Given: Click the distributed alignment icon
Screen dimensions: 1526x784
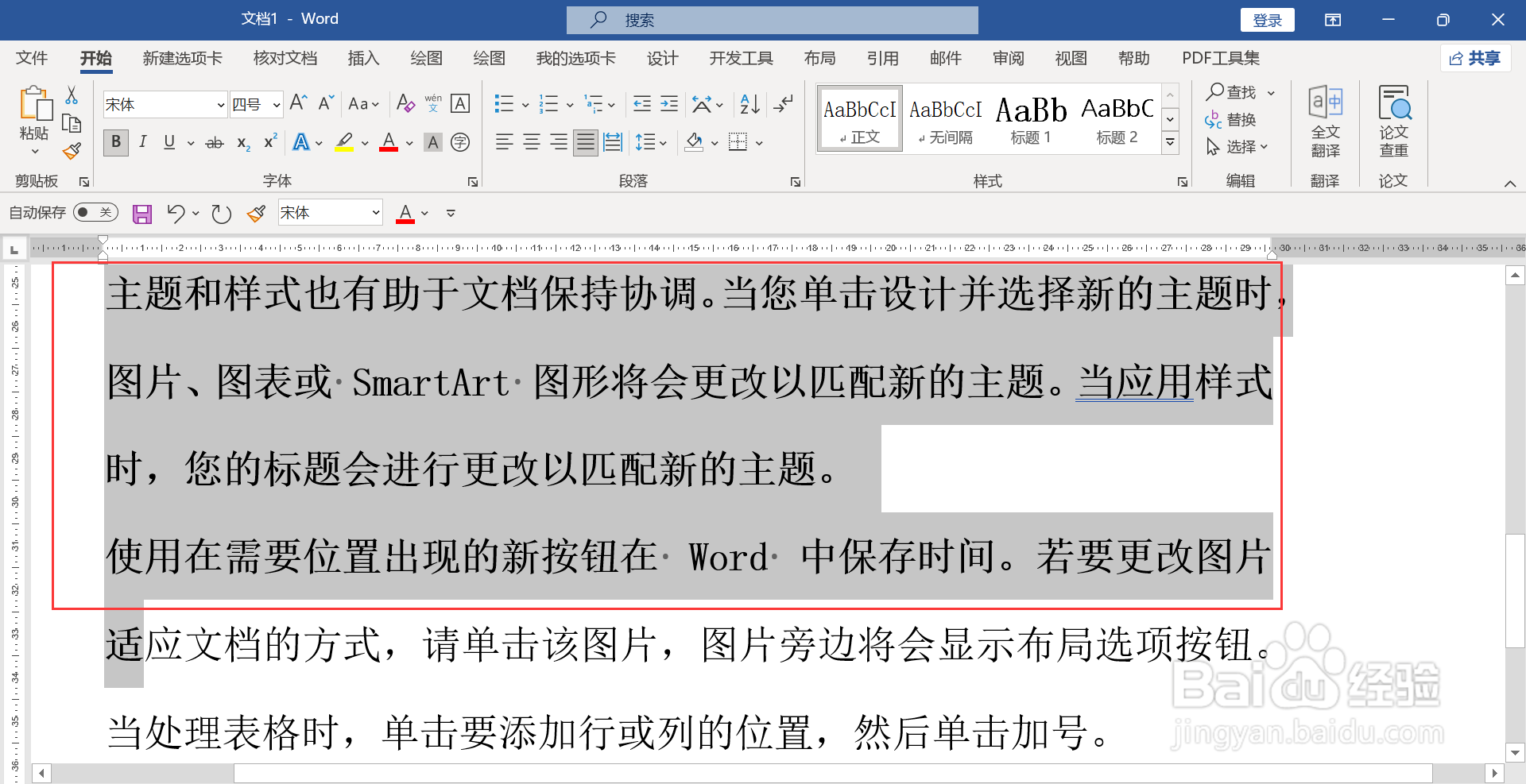Looking at the screenshot, I should pos(613,142).
